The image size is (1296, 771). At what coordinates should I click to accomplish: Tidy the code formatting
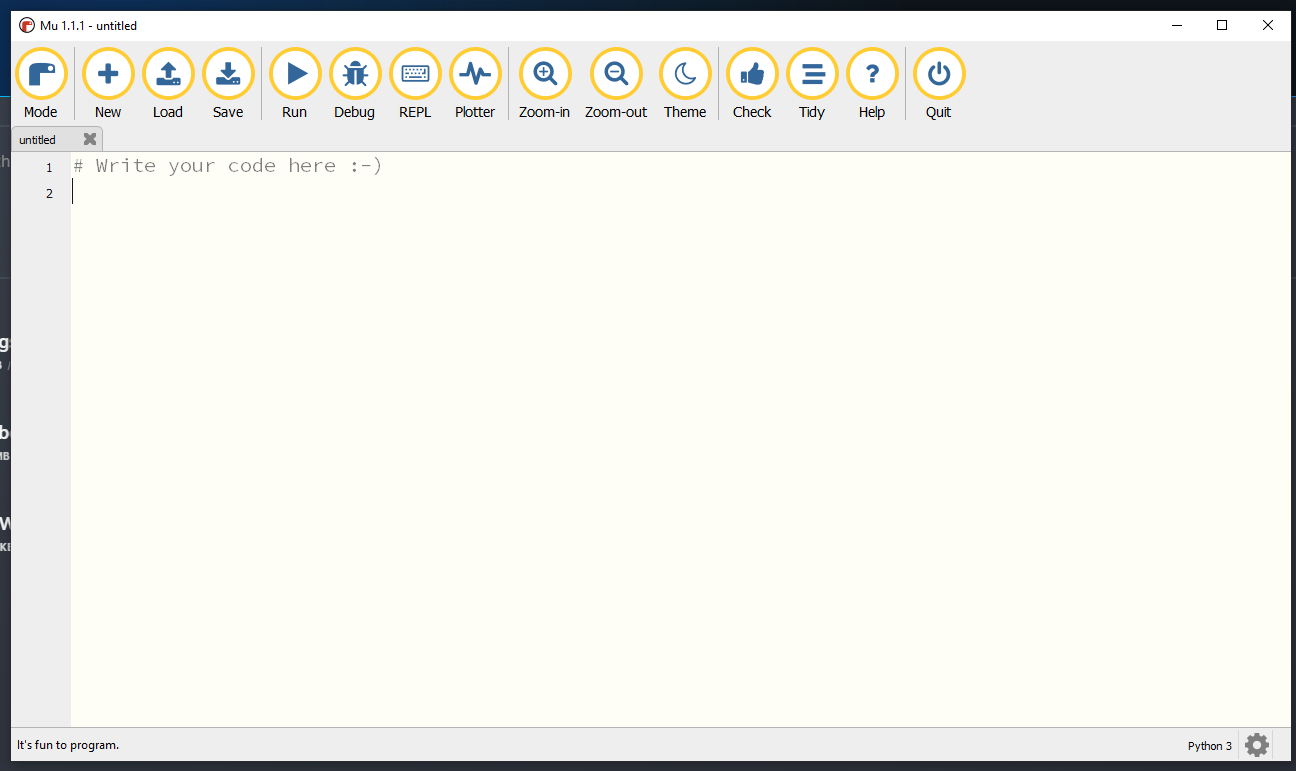pos(812,73)
